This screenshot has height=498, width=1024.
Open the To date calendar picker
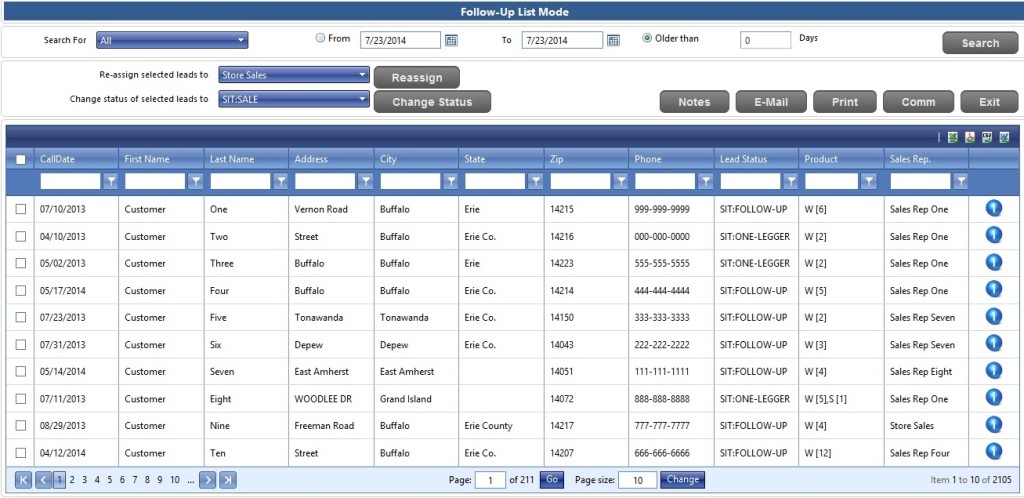pos(613,40)
